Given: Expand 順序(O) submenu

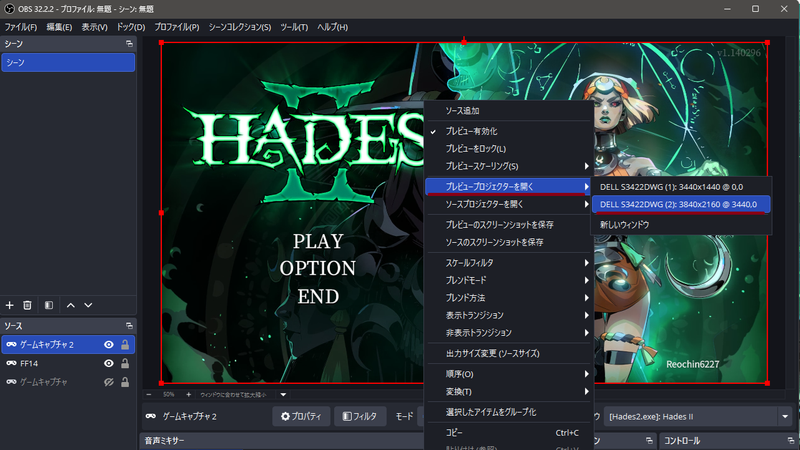Looking at the screenshot, I should pos(509,374).
